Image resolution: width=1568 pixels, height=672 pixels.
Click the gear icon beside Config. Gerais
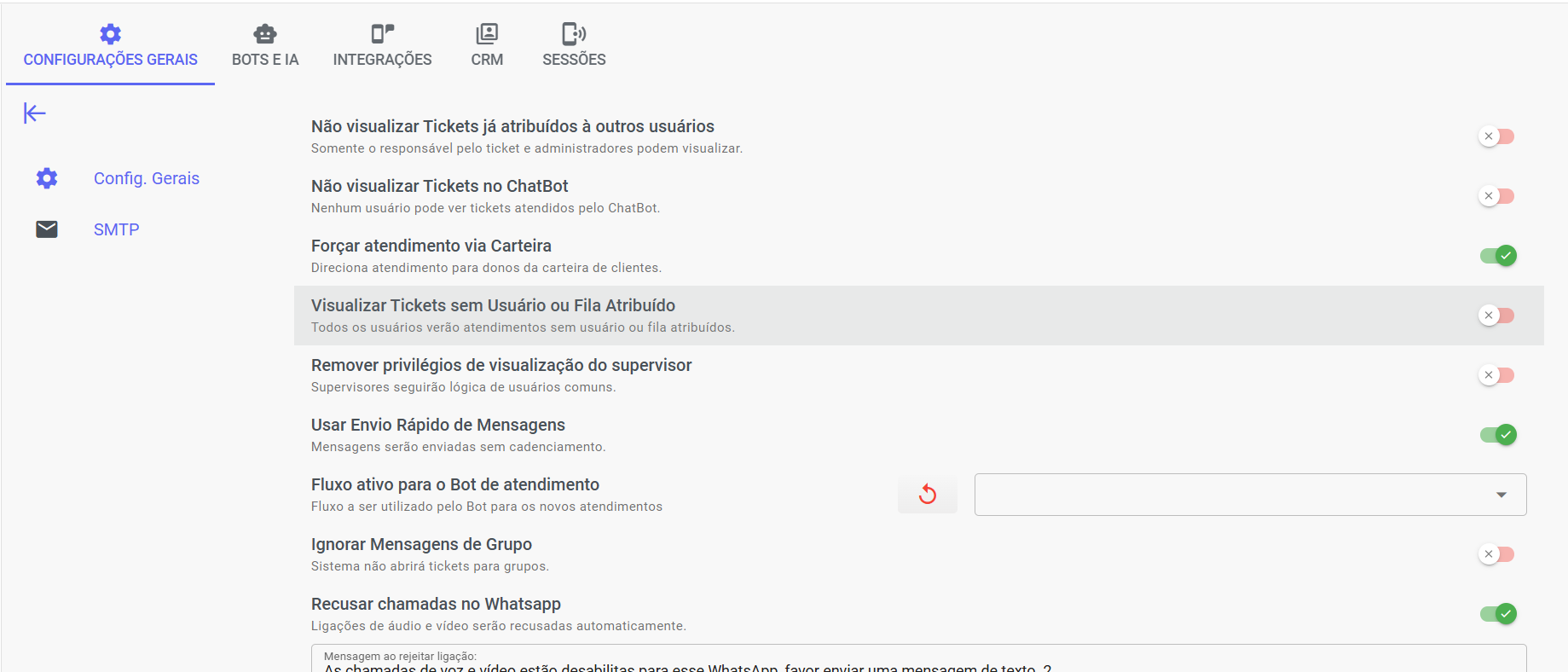tap(47, 178)
